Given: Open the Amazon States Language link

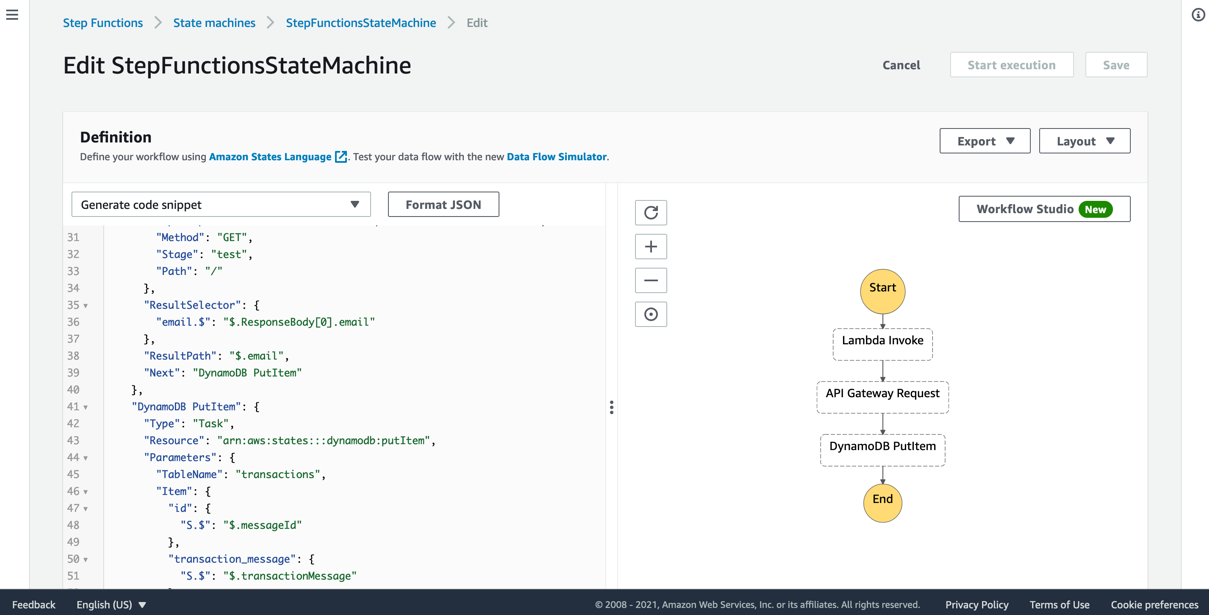Looking at the screenshot, I should pyautogui.click(x=270, y=157).
